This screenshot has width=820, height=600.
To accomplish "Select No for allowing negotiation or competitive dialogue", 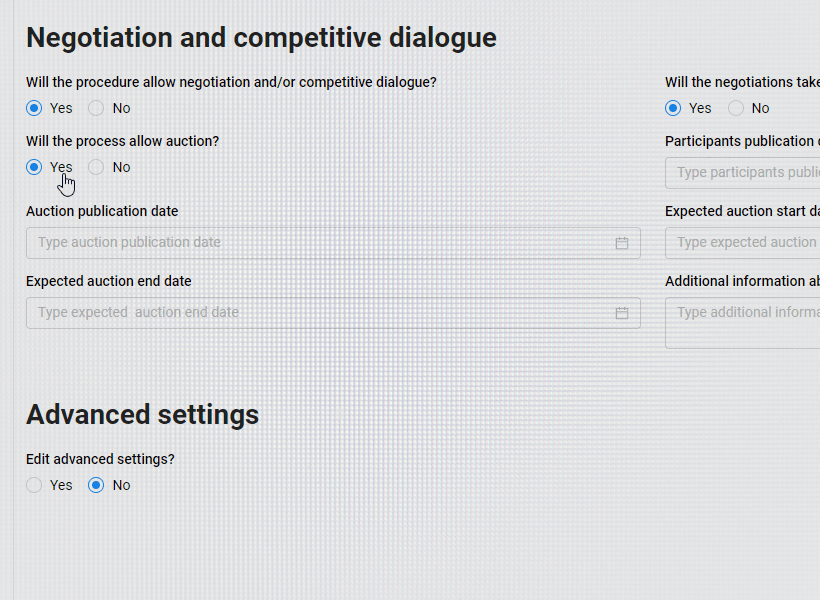I will point(96,108).
